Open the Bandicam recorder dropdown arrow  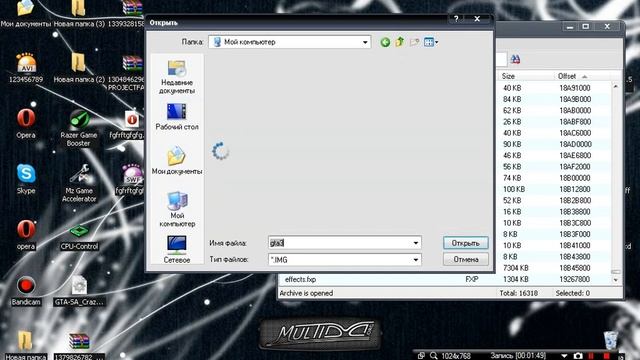pyautogui.click(x=564, y=356)
